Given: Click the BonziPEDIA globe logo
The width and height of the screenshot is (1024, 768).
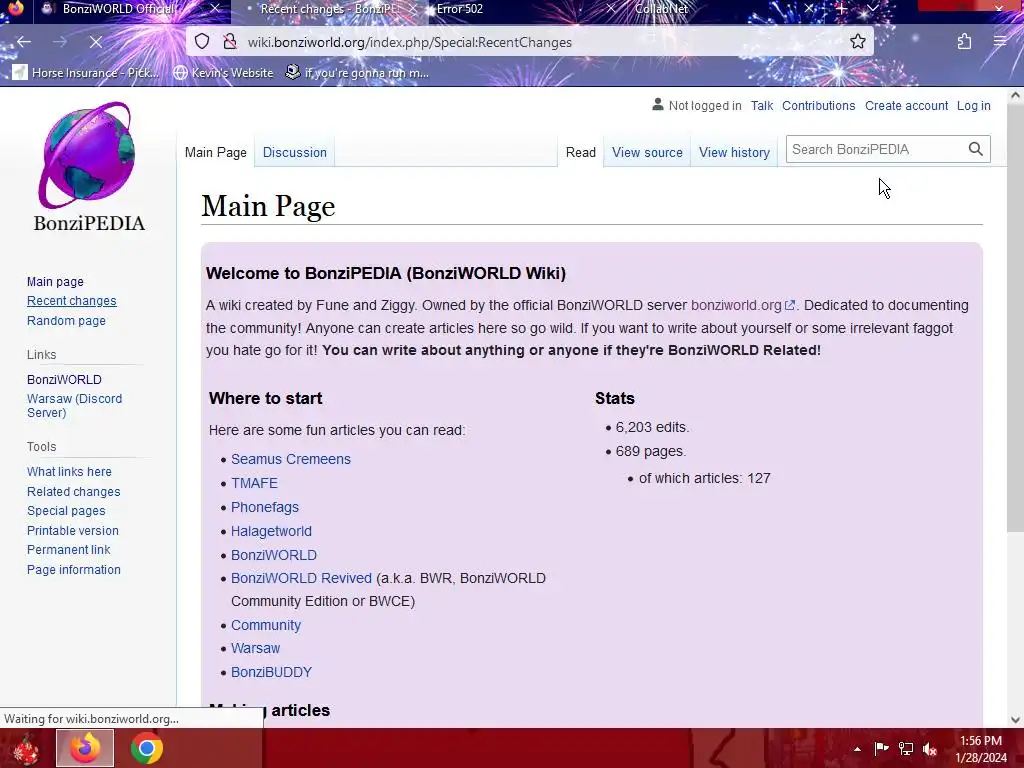Looking at the screenshot, I should (x=88, y=155).
